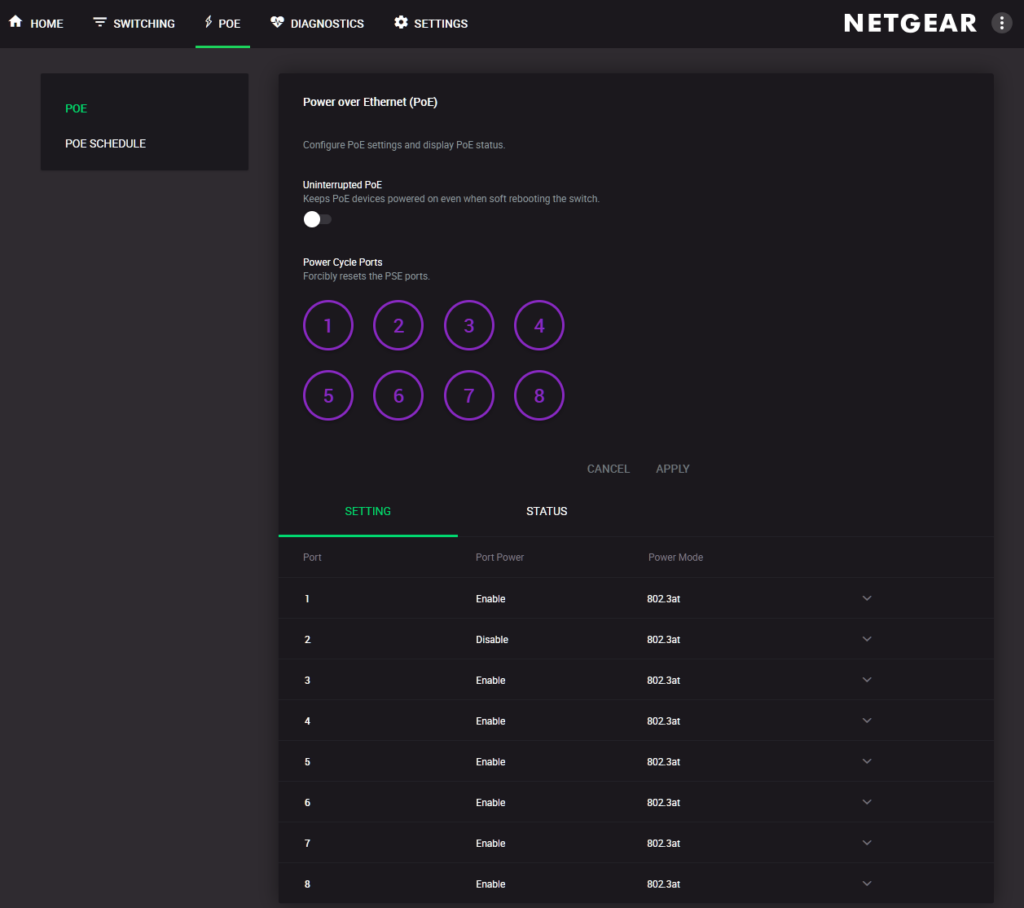Open POE SCHEDULE in the sidebar
This screenshot has height=908, width=1024.
(105, 144)
